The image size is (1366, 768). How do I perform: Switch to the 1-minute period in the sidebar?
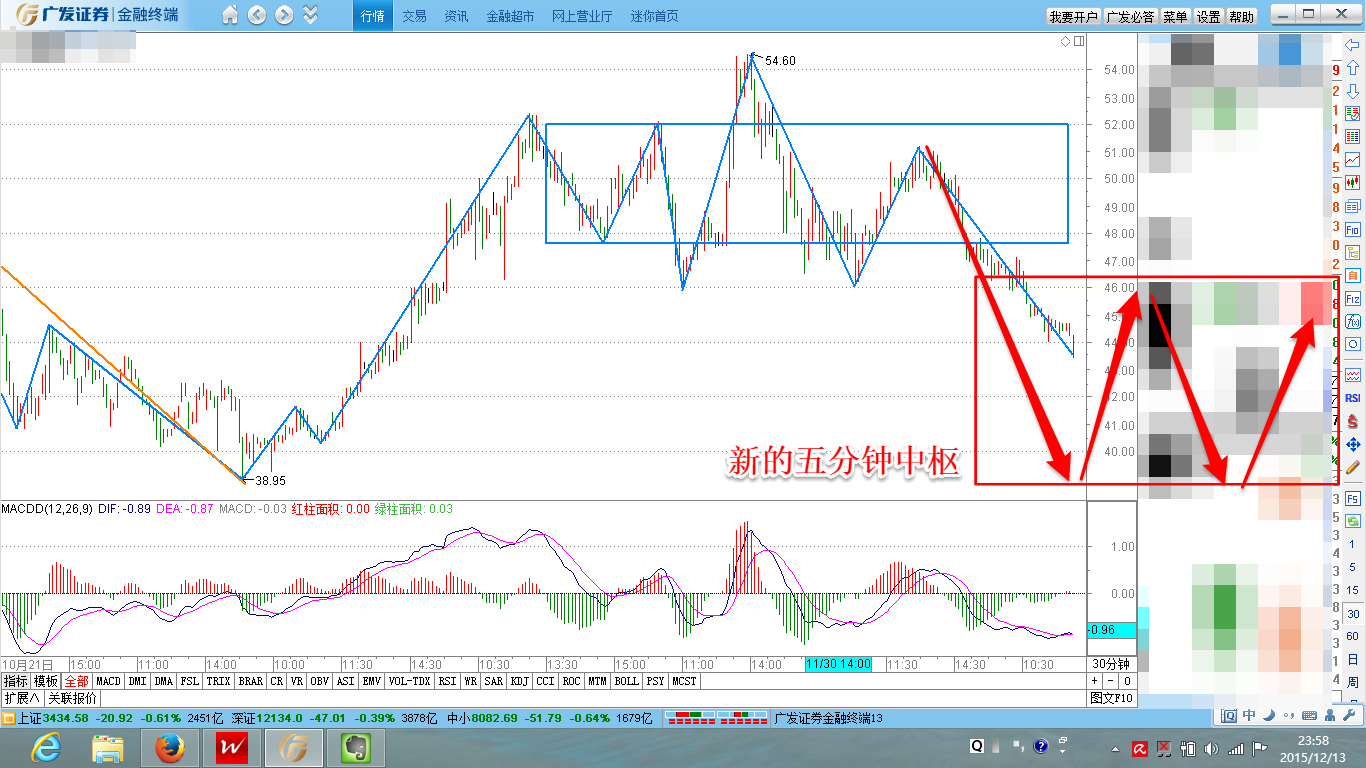click(x=1352, y=544)
